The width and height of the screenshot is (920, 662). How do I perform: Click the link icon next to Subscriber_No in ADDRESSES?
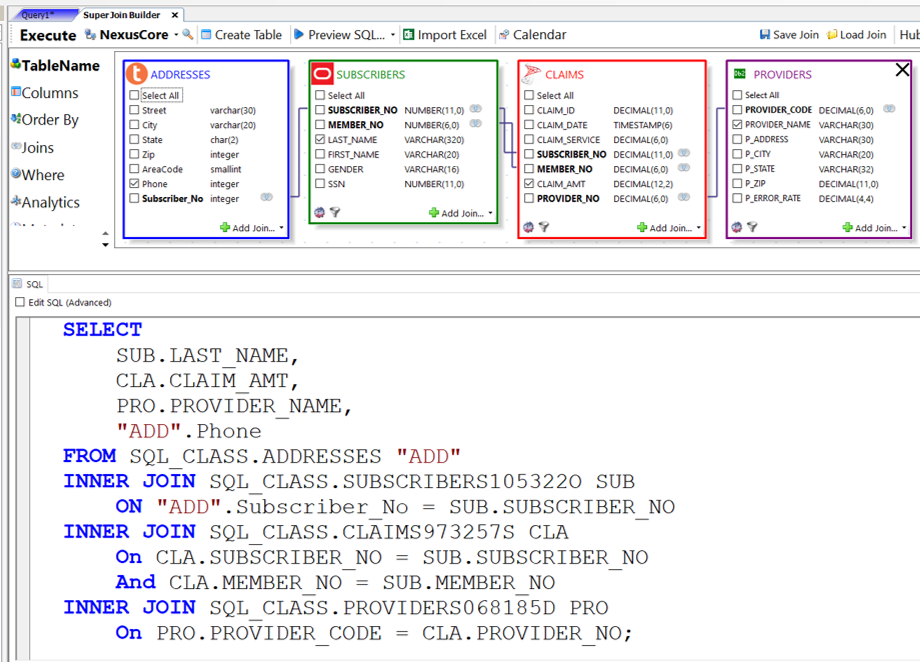click(267, 198)
